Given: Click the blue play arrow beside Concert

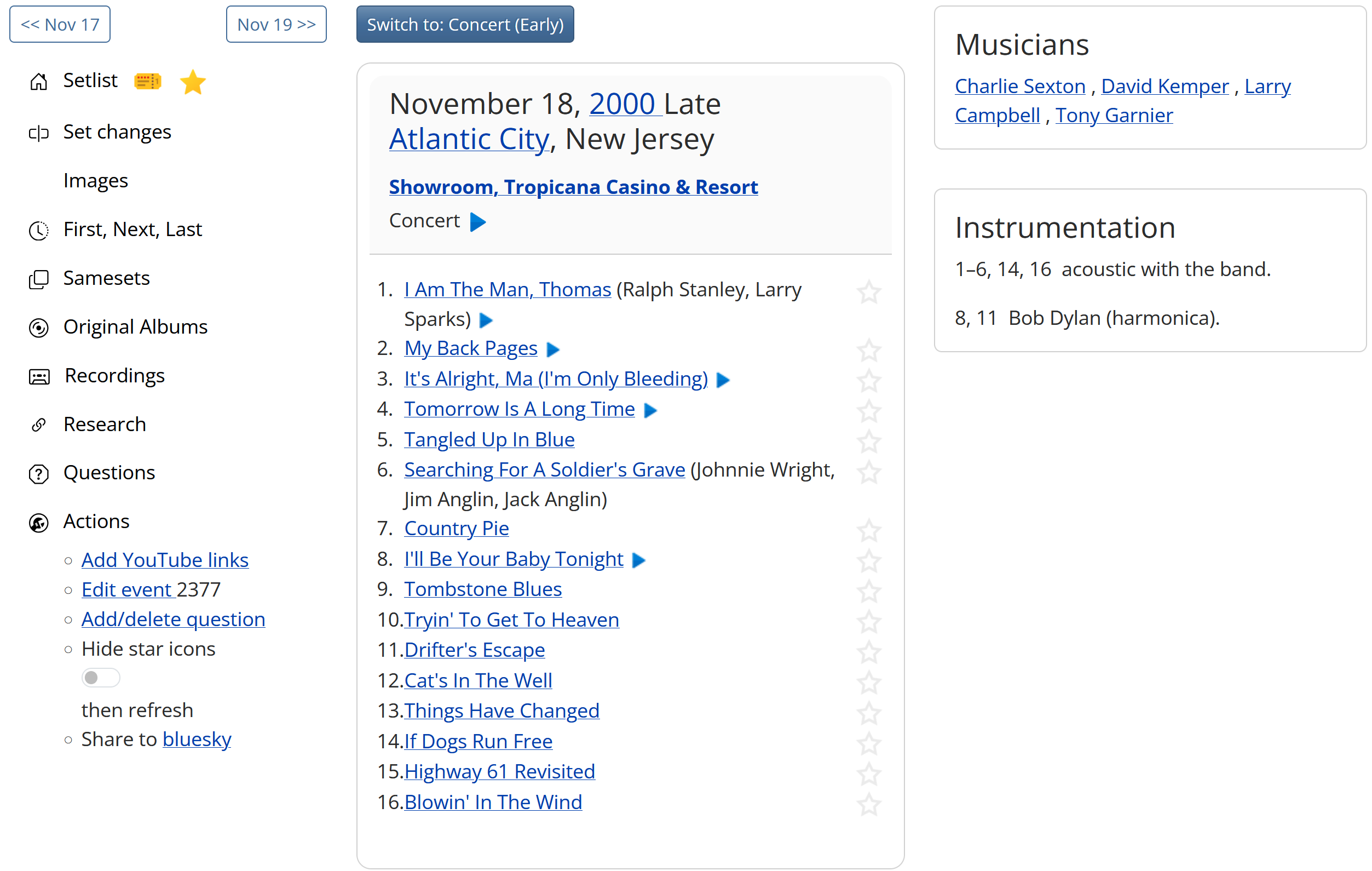Looking at the screenshot, I should click(477, 222).
